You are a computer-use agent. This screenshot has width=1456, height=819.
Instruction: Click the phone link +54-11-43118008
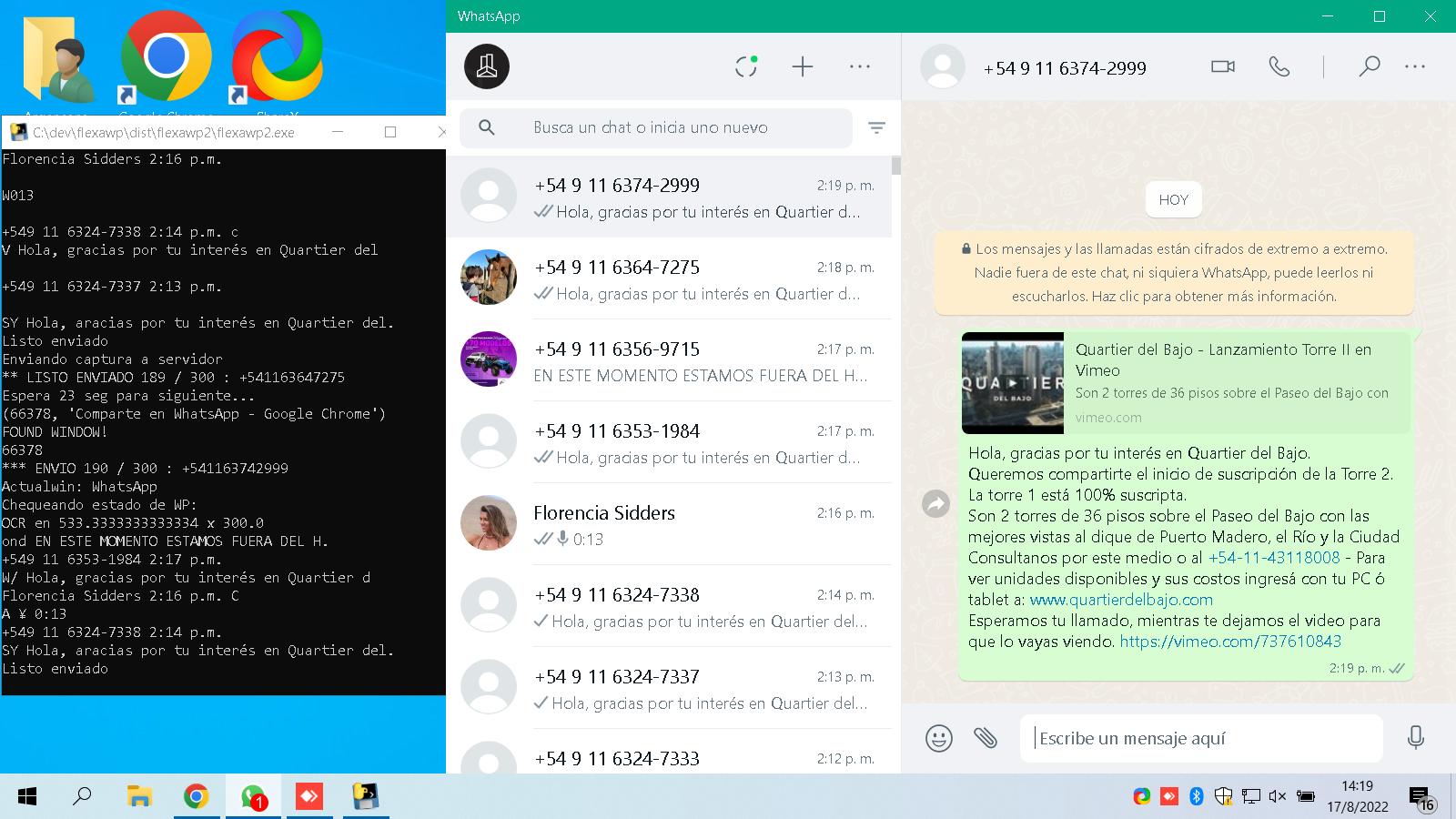pyautogui.click(x=1274, y=558)
